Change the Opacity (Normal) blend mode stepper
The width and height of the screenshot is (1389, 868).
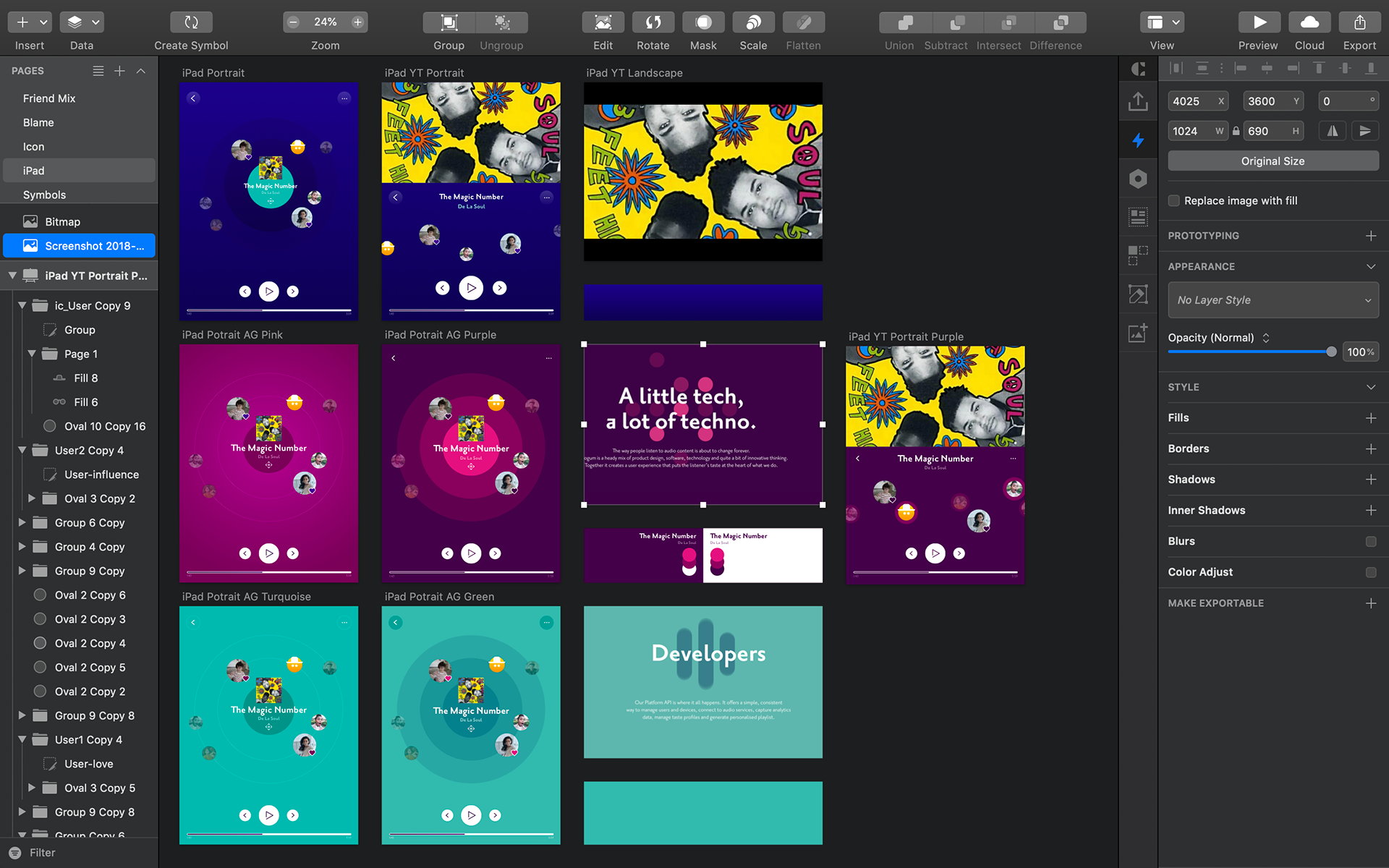[1266, 338]
